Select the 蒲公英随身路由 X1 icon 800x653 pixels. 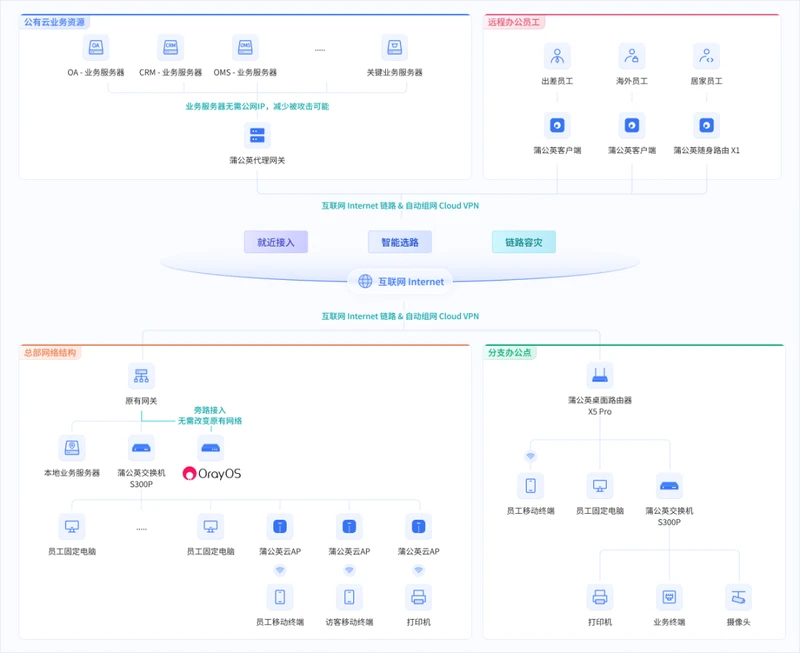coord(706,125)
